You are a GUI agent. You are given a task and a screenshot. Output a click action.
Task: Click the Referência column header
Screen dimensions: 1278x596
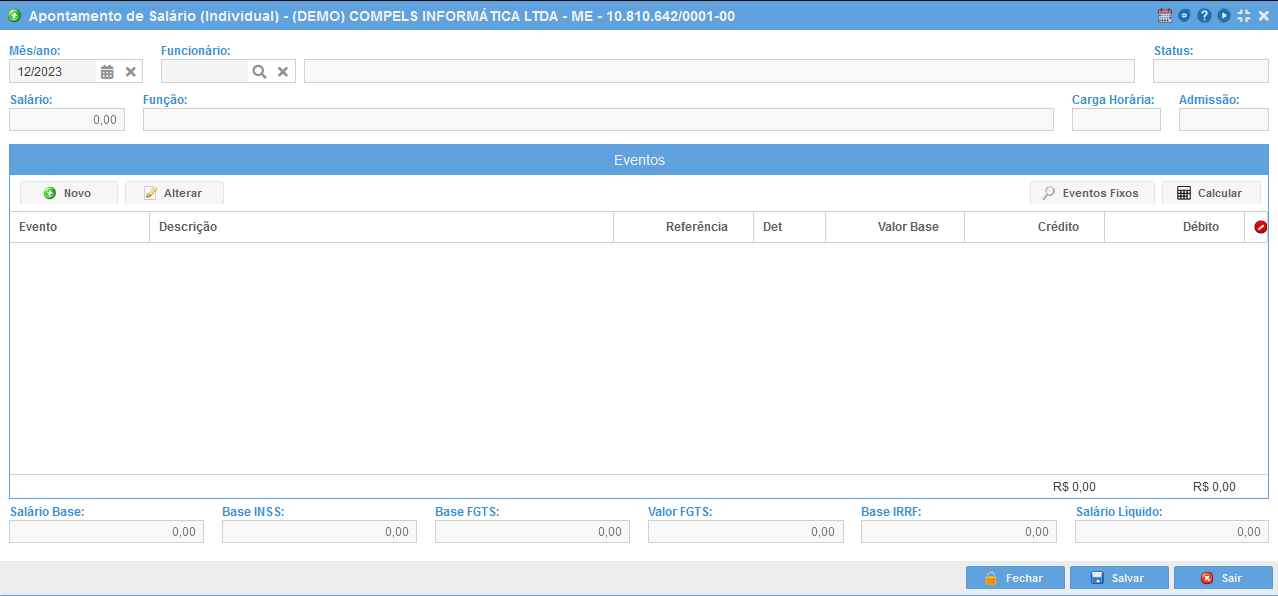(684, 227)
